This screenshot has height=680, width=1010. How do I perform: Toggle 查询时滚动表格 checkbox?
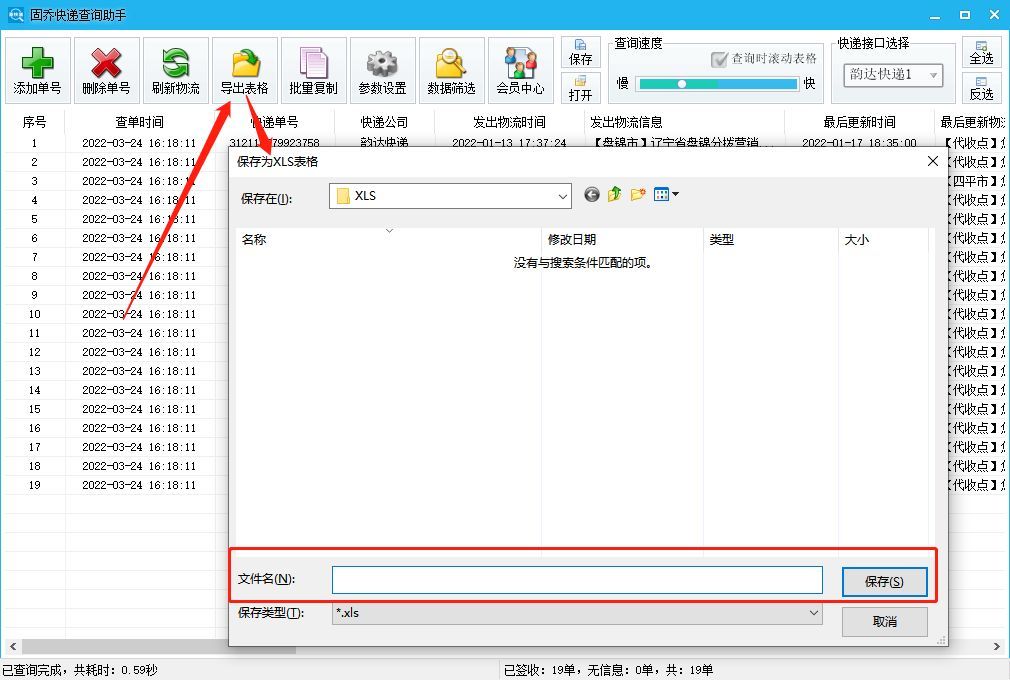pos(719,59)
